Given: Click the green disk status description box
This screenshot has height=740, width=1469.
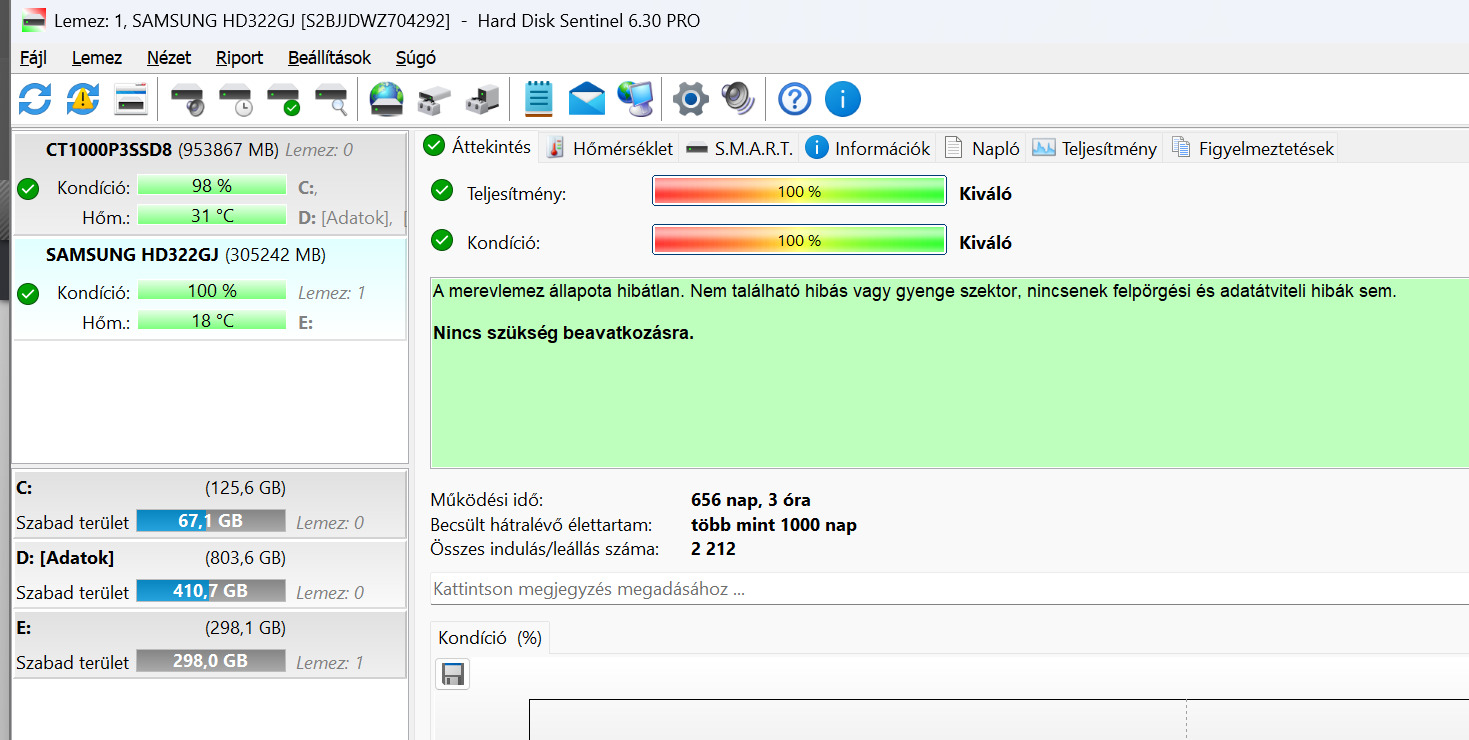Looking at the screenshot, I should point(949,374).
